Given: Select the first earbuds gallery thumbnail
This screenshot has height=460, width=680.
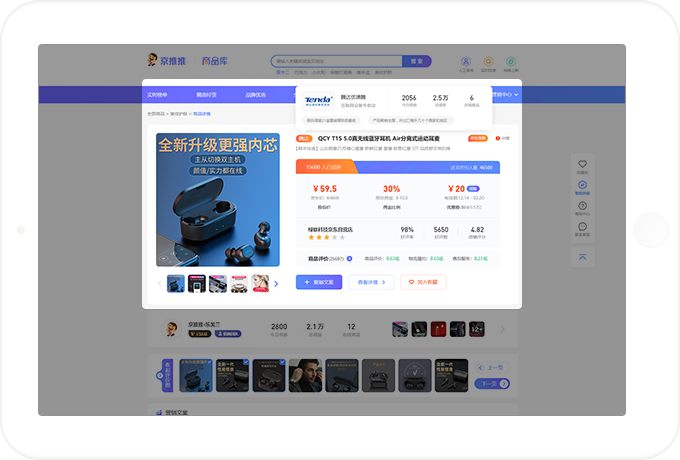Looking at the screenshot, I should click(176, 283).
